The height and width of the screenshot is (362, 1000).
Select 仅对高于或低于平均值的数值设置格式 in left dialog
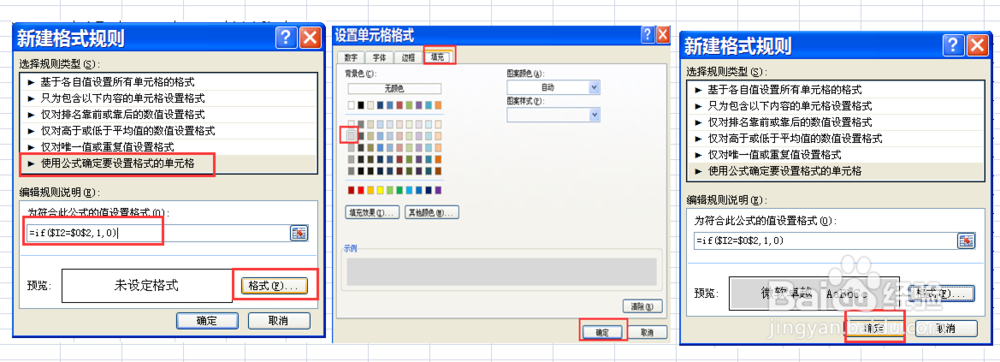click(x=168, y=131)
